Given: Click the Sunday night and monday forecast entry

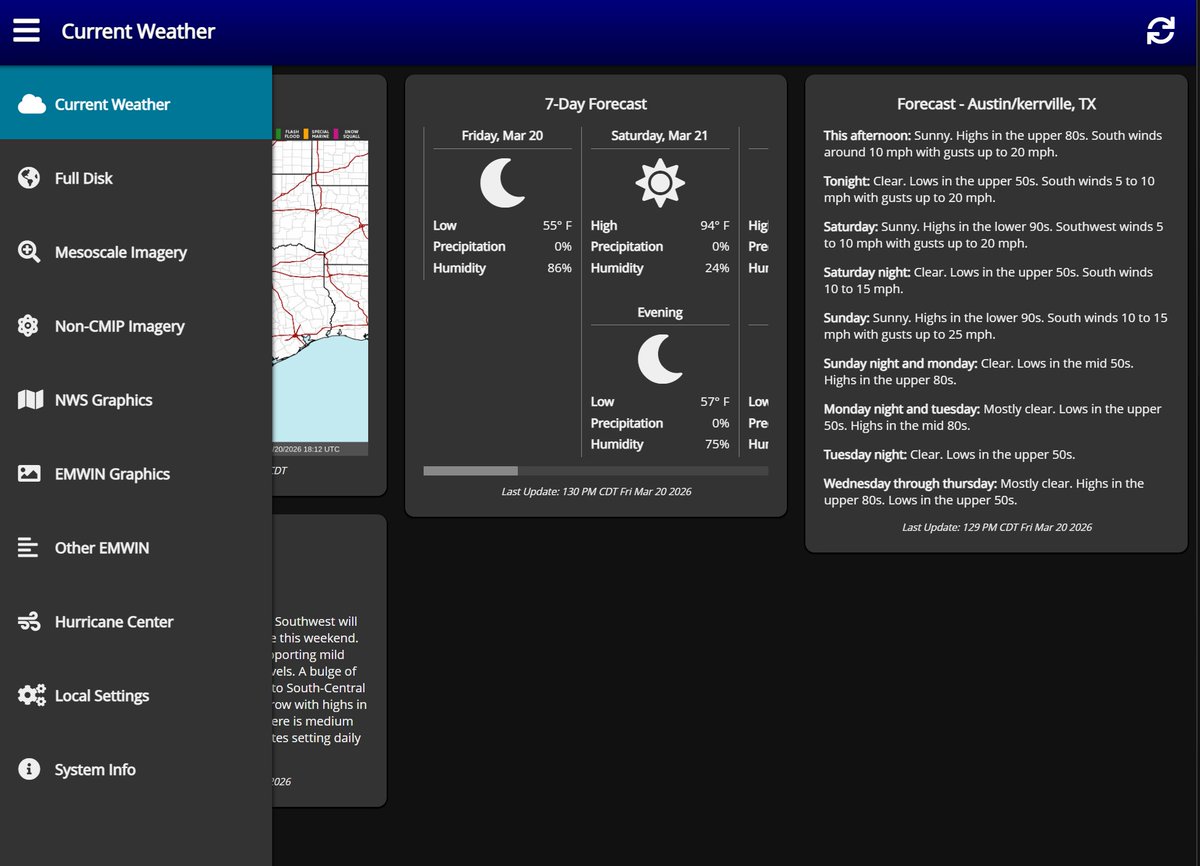Looking at the screenshot, I should point(996,372).
